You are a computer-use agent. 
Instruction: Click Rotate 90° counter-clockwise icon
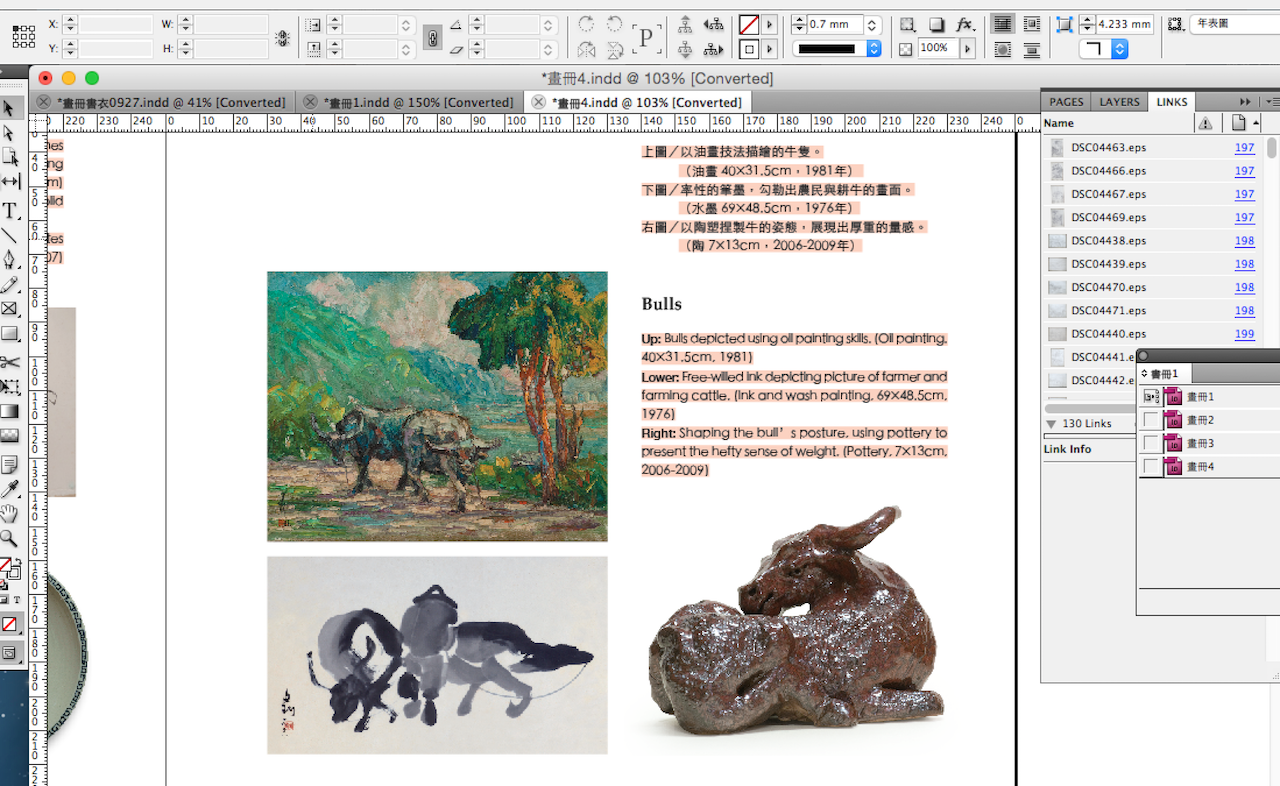pos(614,24)
